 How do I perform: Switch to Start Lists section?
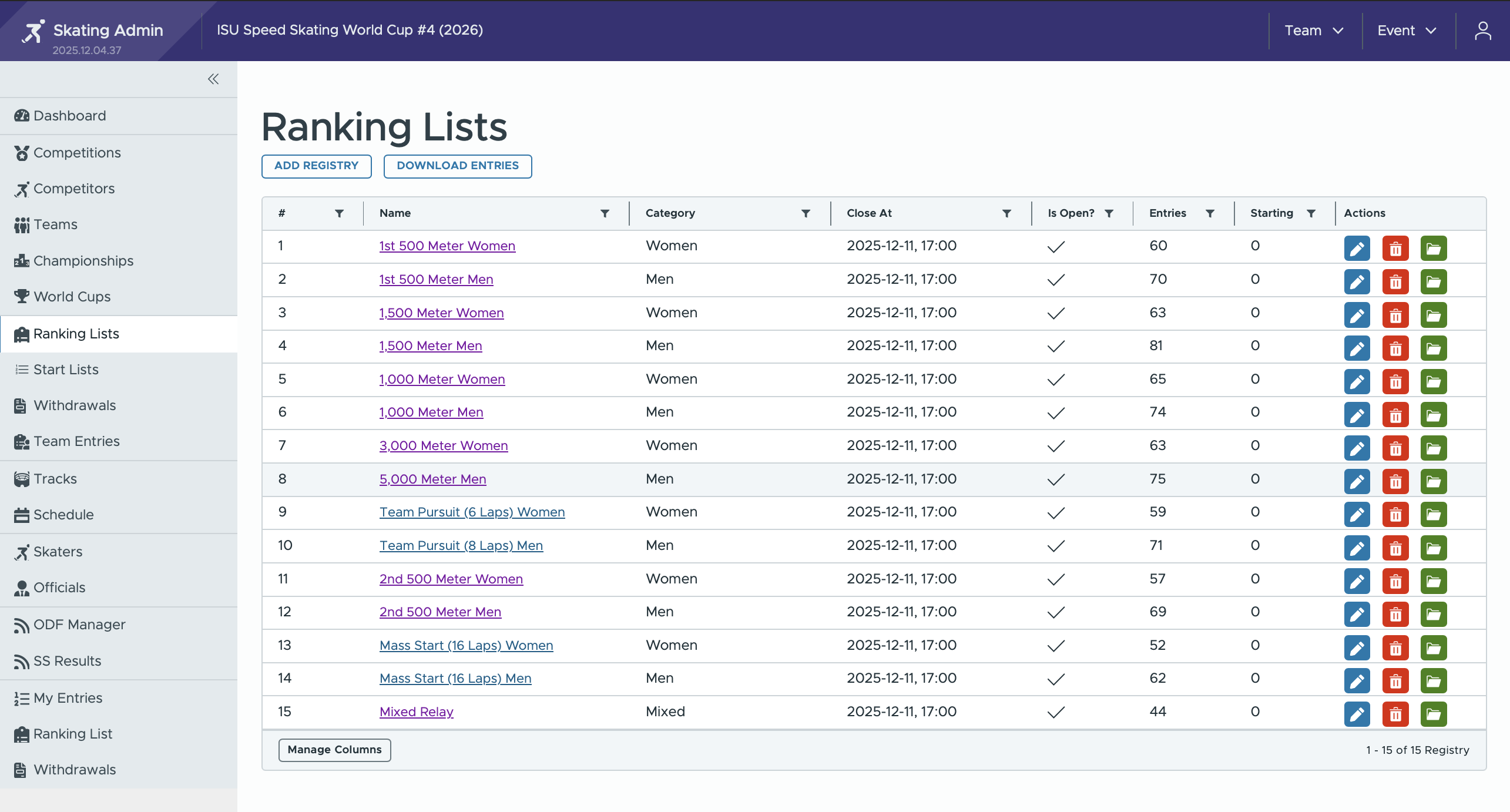[x=65, y=370]
